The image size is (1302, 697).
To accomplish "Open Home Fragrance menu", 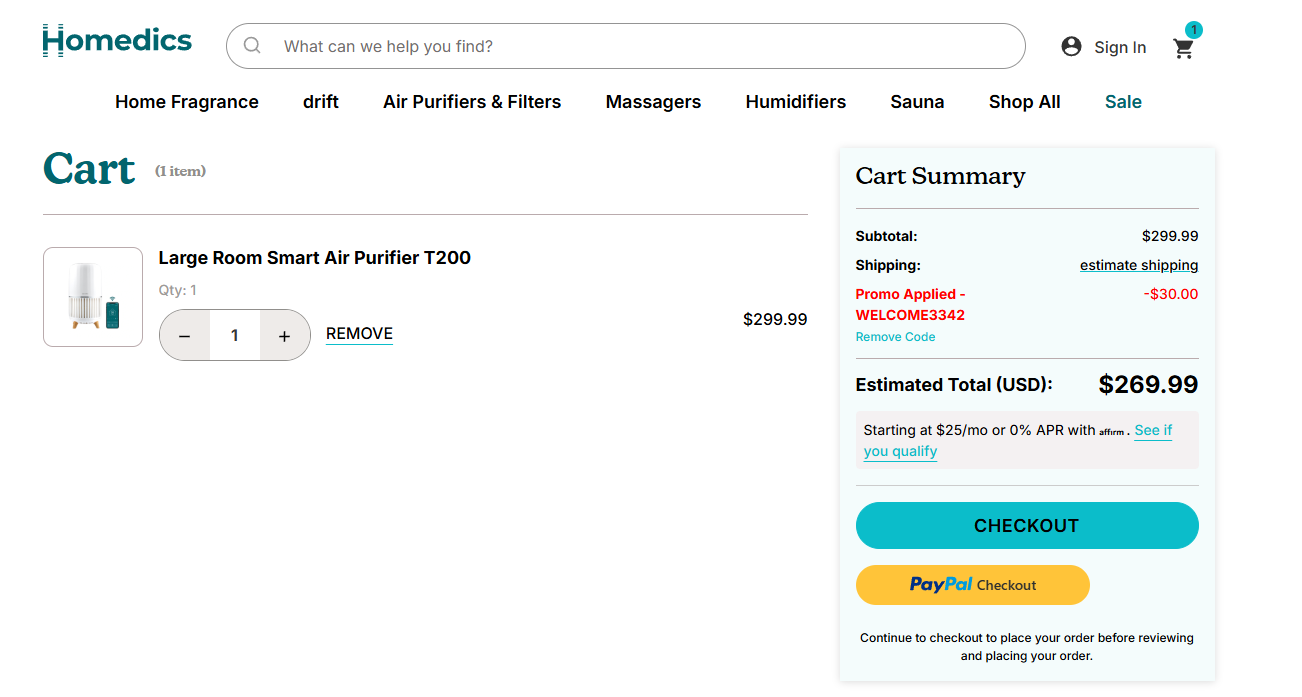I will pos(187,102).
